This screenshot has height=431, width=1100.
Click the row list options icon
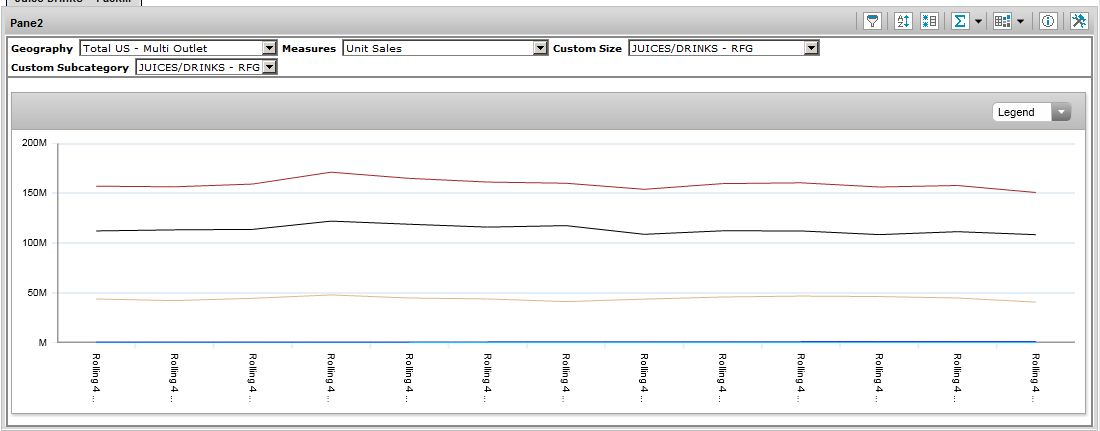(x=929, y=21)
